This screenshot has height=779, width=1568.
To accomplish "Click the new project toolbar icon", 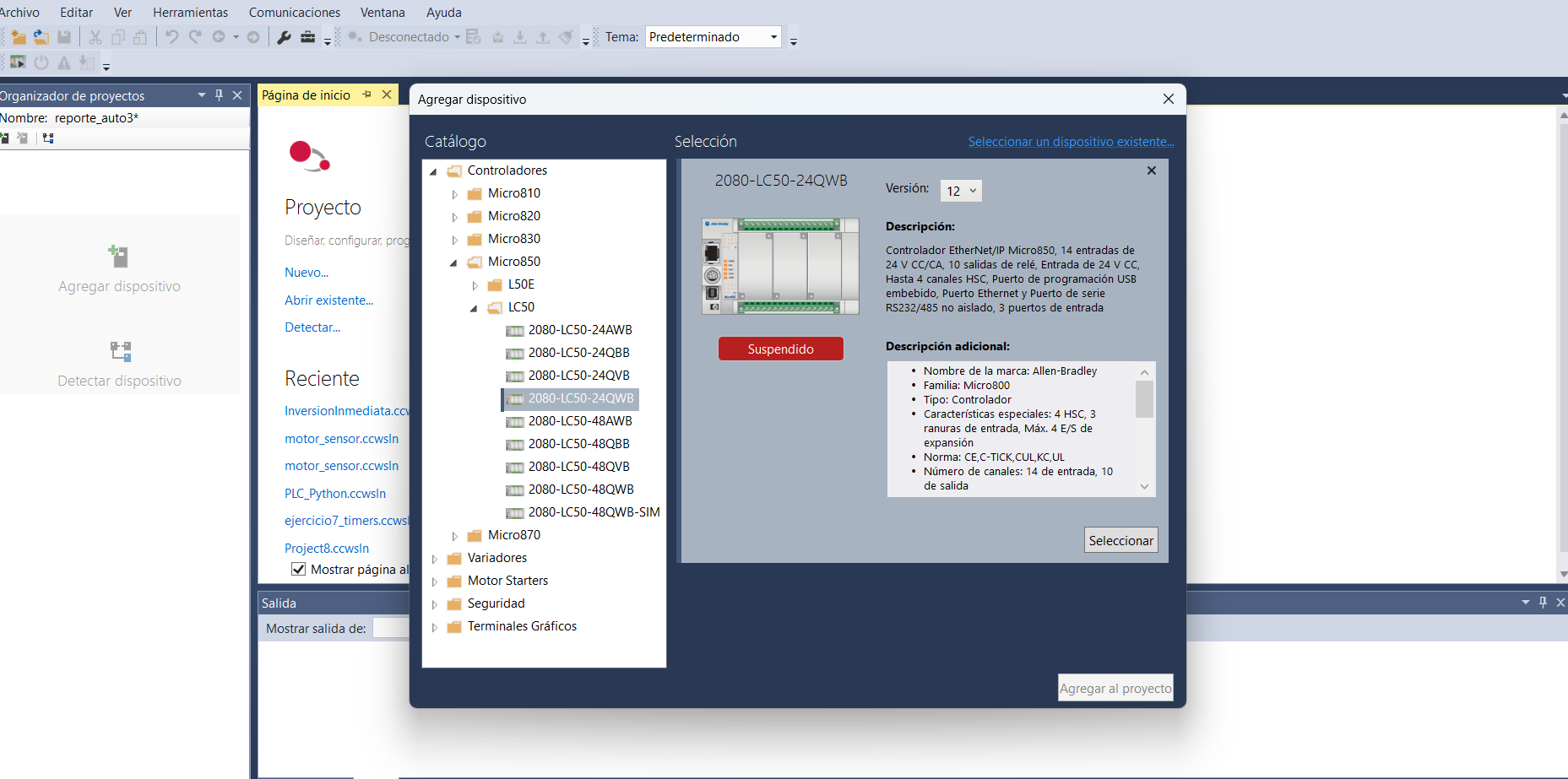I will 18,37.
